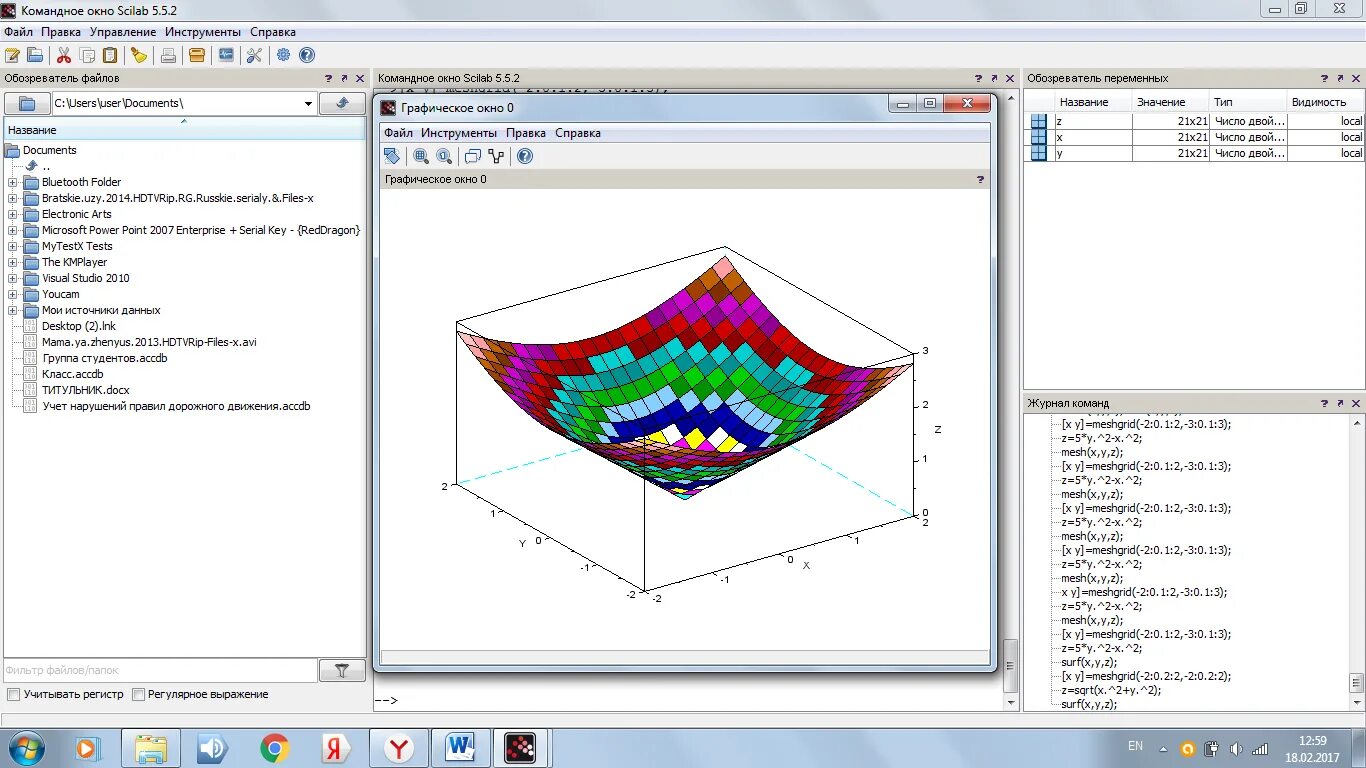The image size is (1366, 768).
Task: Click the console prompt input line
Action: pos(690,700)
